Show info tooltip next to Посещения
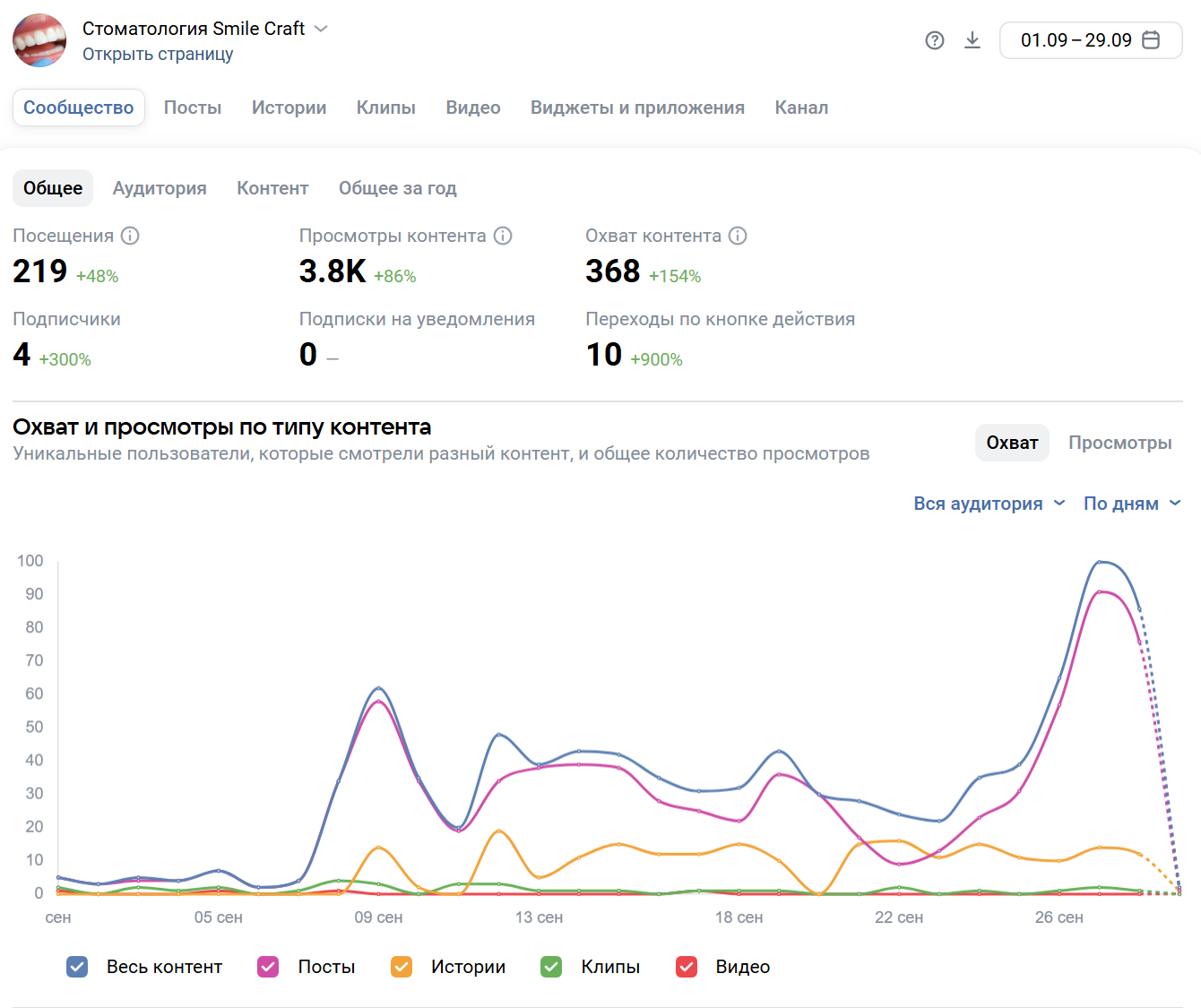The height and width of the screenshot is (1008, 1201). 130,236
